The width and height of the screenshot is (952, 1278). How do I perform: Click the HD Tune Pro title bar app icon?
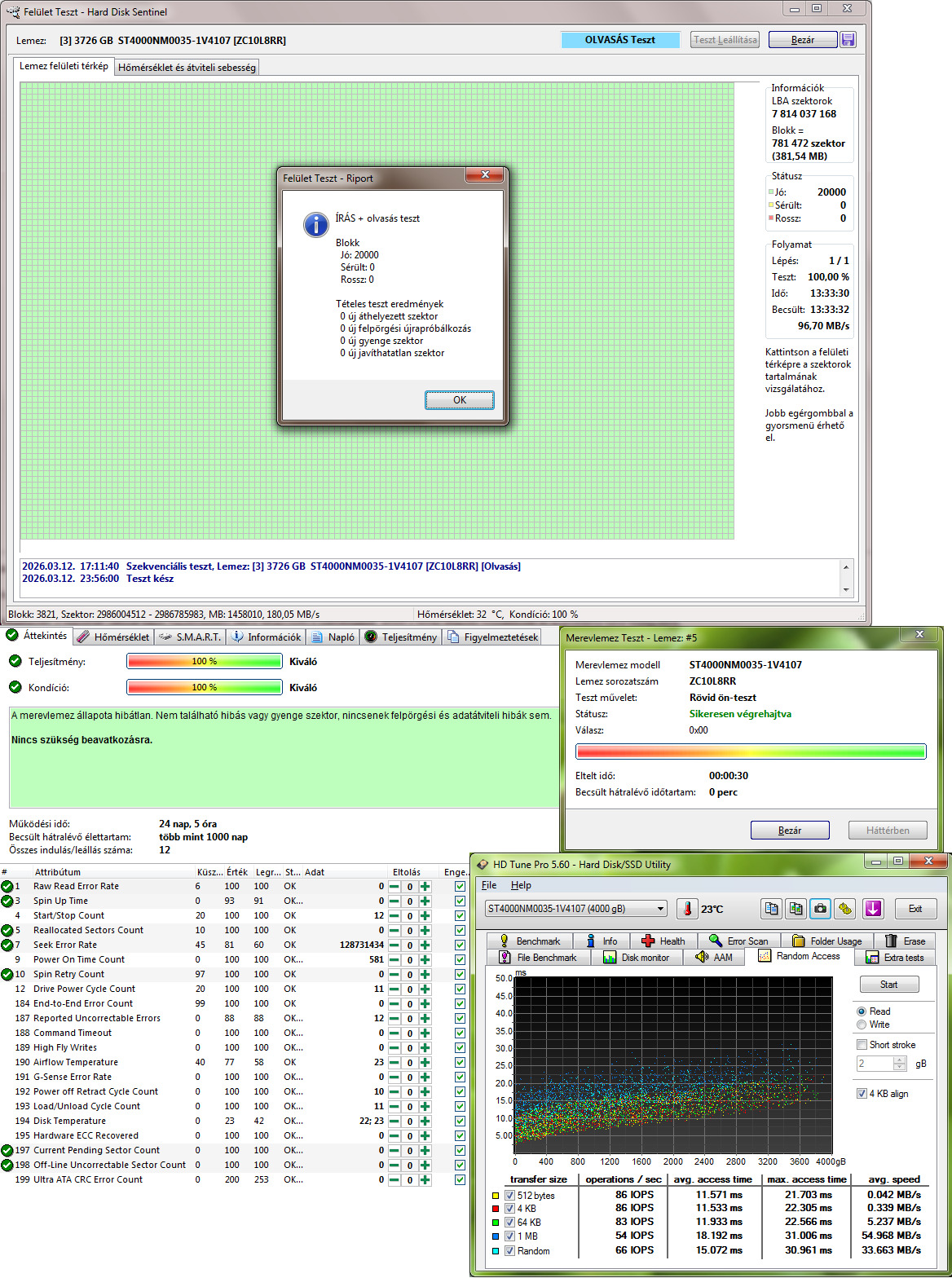pos(483,864)
